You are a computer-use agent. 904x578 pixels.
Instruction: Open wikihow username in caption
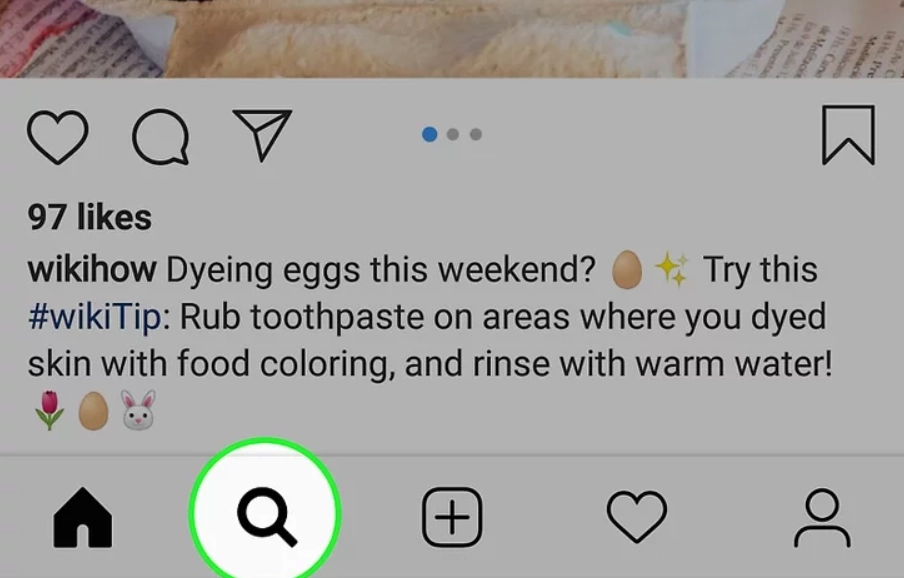[92, 269]
